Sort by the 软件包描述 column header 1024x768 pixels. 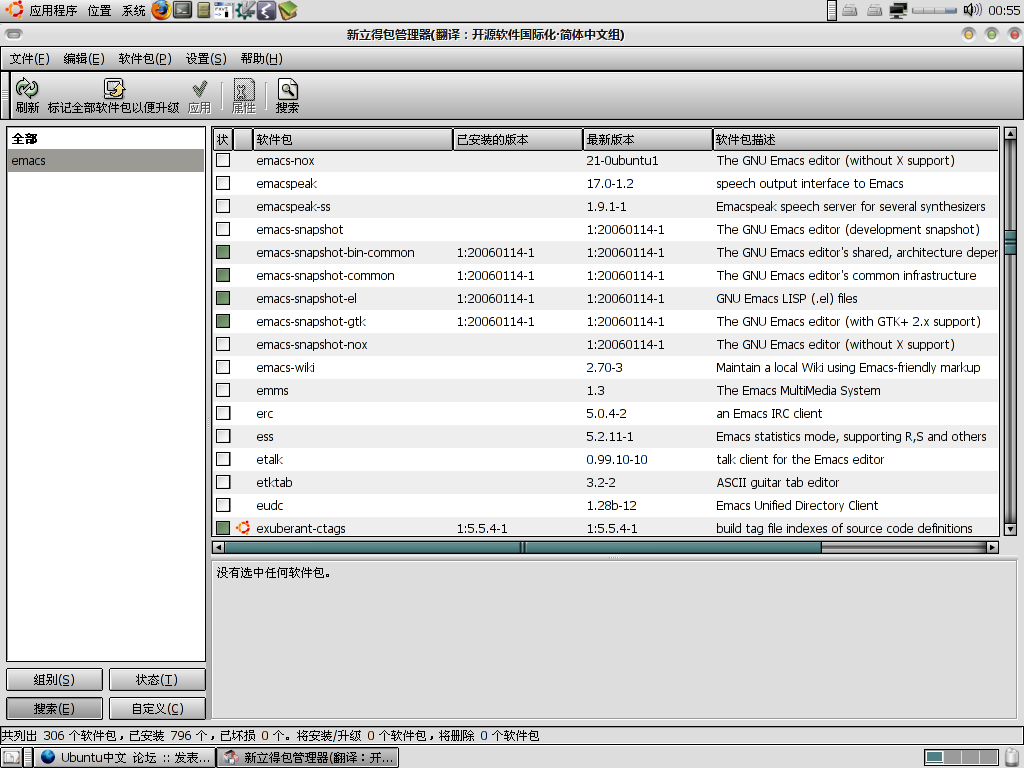(856, 139)
